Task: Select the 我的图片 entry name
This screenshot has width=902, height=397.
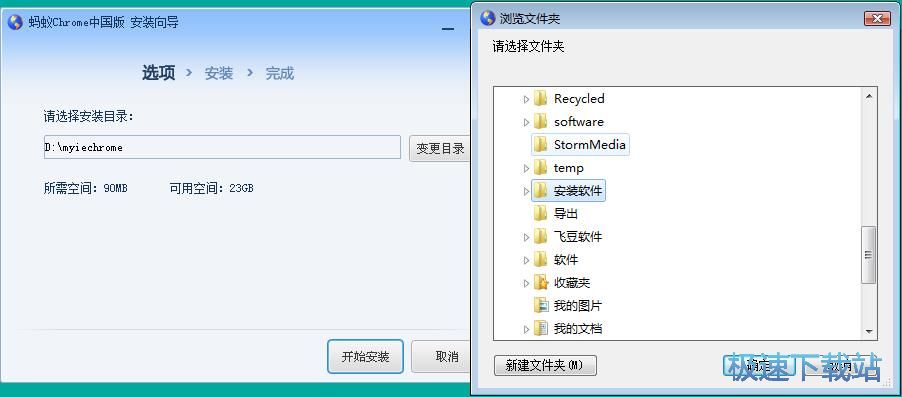Action: tap(578, 306)
